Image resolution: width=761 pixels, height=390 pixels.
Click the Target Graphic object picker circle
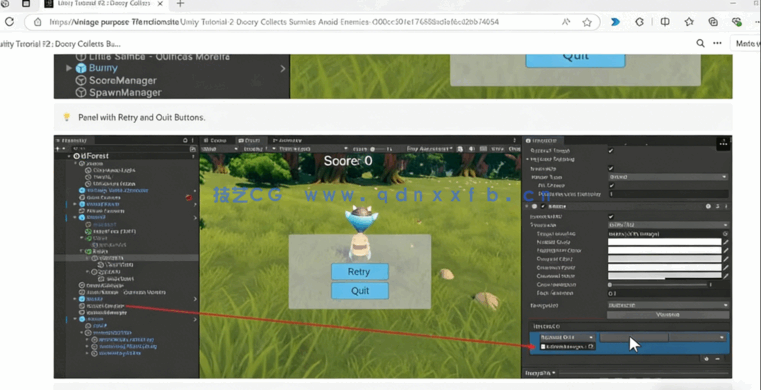click(725, 234)
